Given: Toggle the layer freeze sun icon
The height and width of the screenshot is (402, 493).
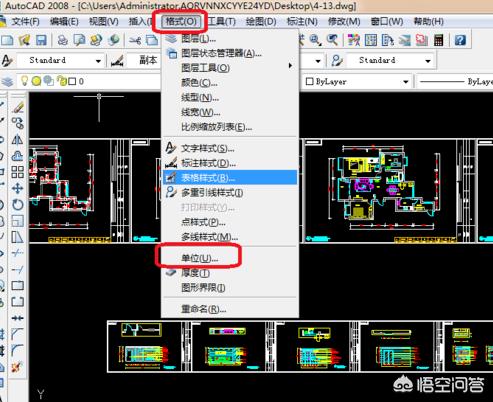Looking at the screenshot, I should coord(36,81).
